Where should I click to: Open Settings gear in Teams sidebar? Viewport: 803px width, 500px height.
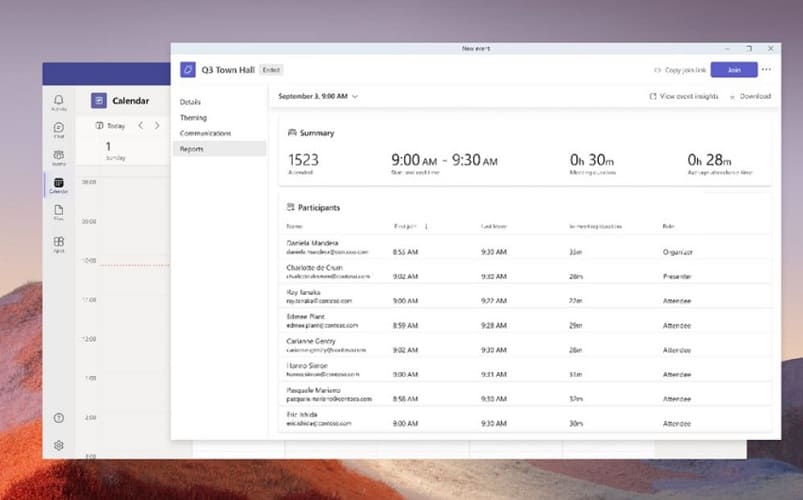(59, 445)
